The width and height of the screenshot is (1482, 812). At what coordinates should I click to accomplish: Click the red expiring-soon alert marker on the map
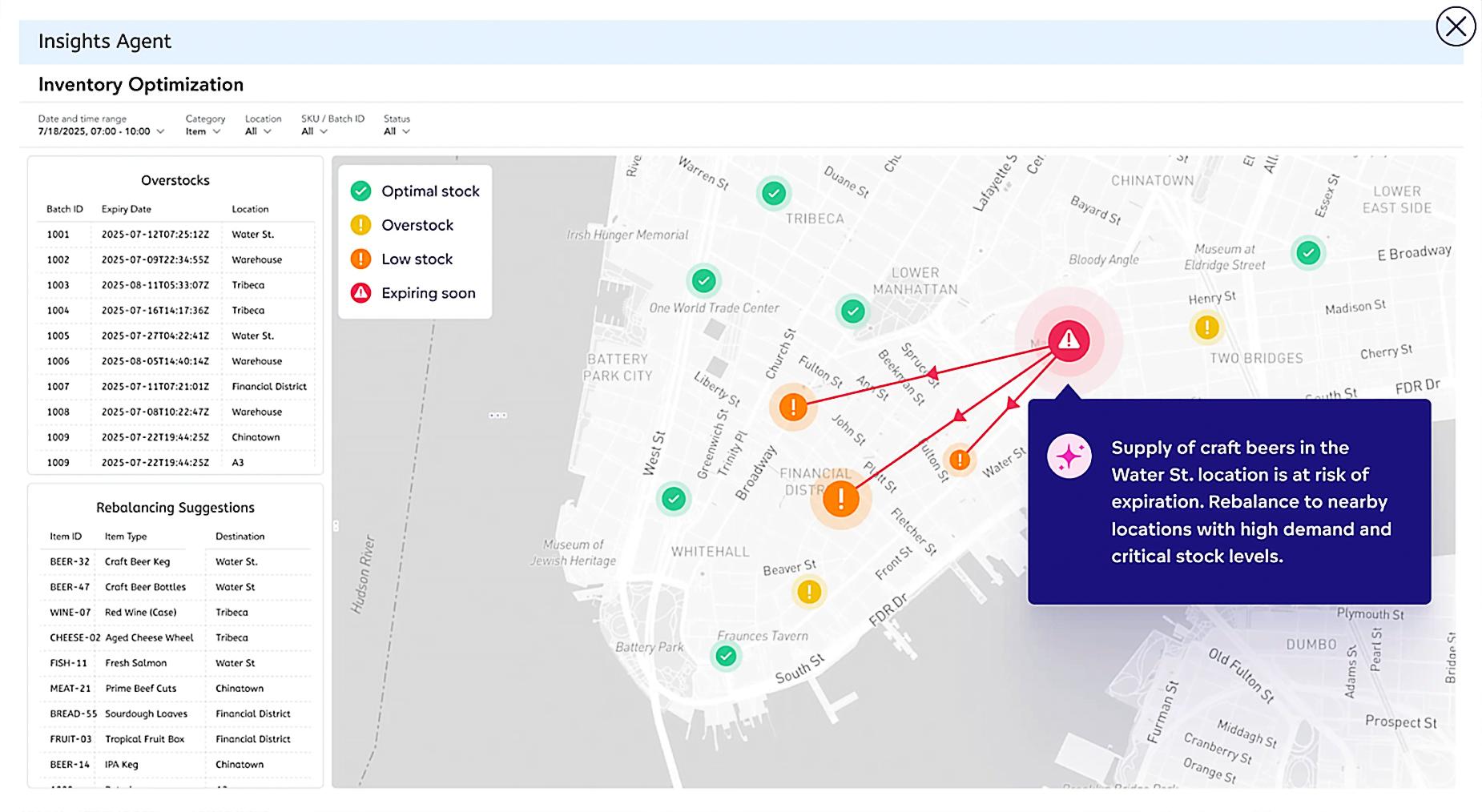pos(1067,340)
